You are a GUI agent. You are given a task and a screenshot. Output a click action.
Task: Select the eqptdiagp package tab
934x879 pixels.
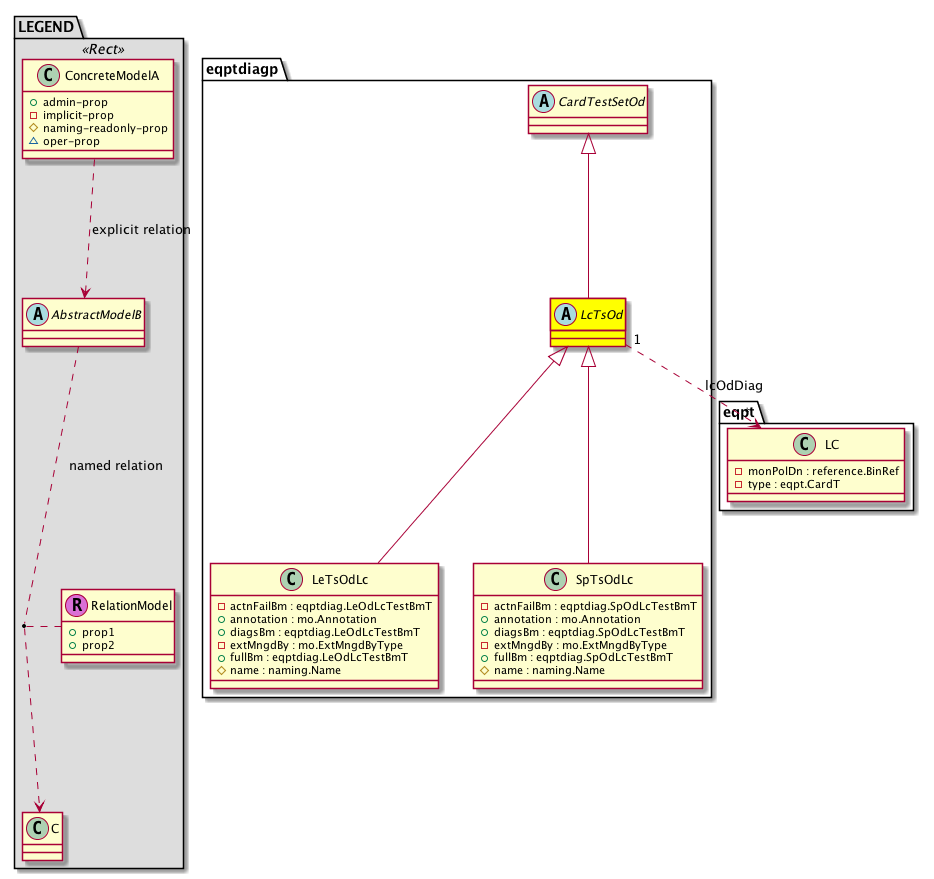coord(245,69)
